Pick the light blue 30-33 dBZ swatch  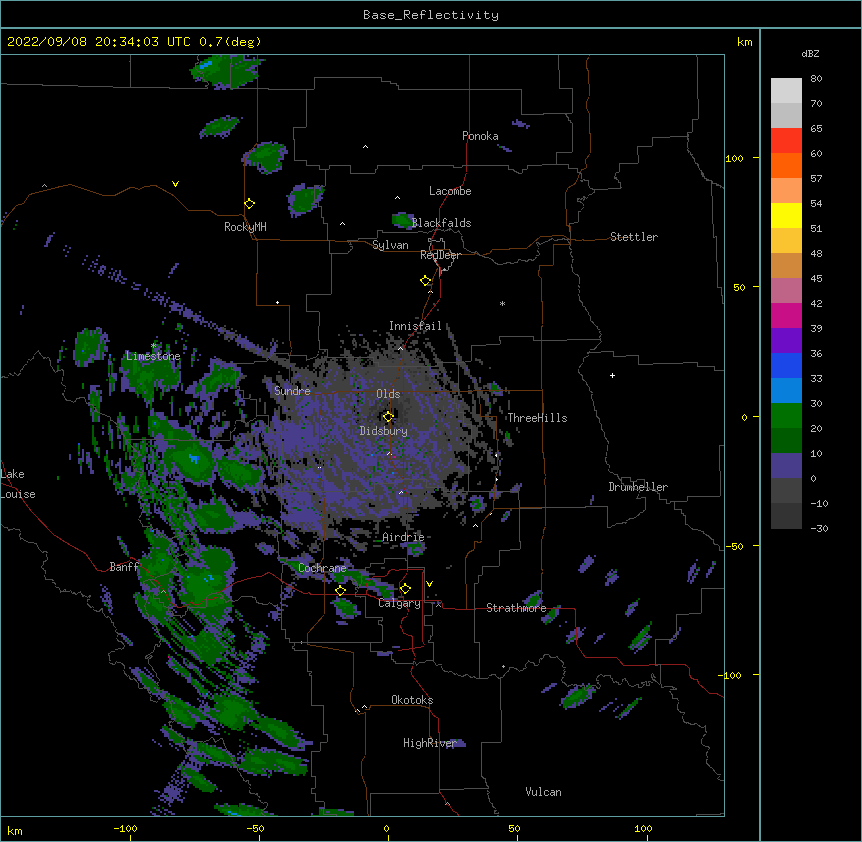point(786,391)
